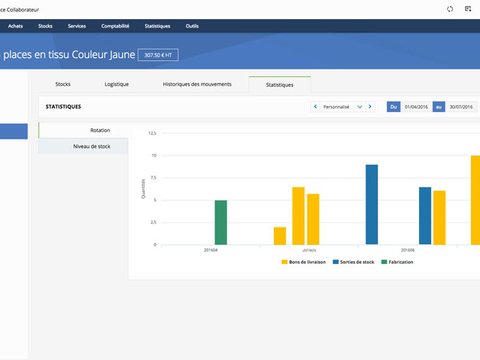
Task: Go to the previous period with the left arrow
Action: pos(315,107)
